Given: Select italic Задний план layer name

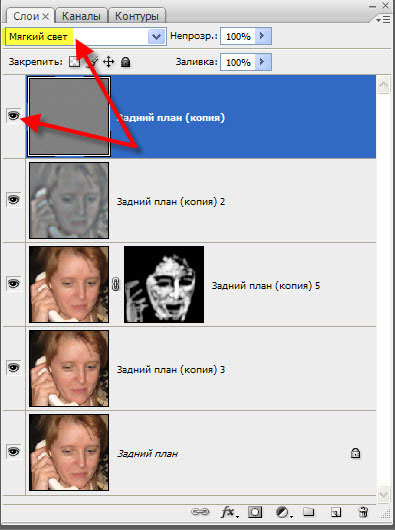Looking at the screenshot, I should (x=147, y=453).
